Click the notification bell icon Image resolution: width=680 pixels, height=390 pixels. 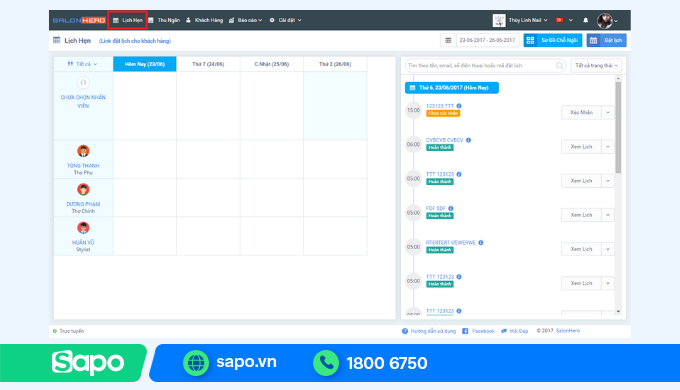tap(585, 20)
